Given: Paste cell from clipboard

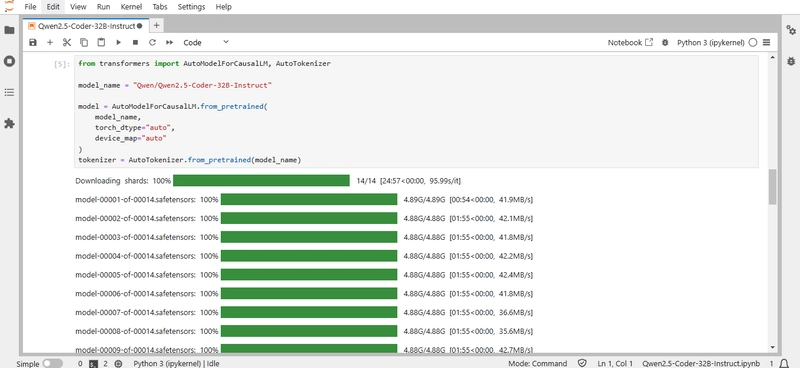Looking at the screenshot, I should point(101,42).
